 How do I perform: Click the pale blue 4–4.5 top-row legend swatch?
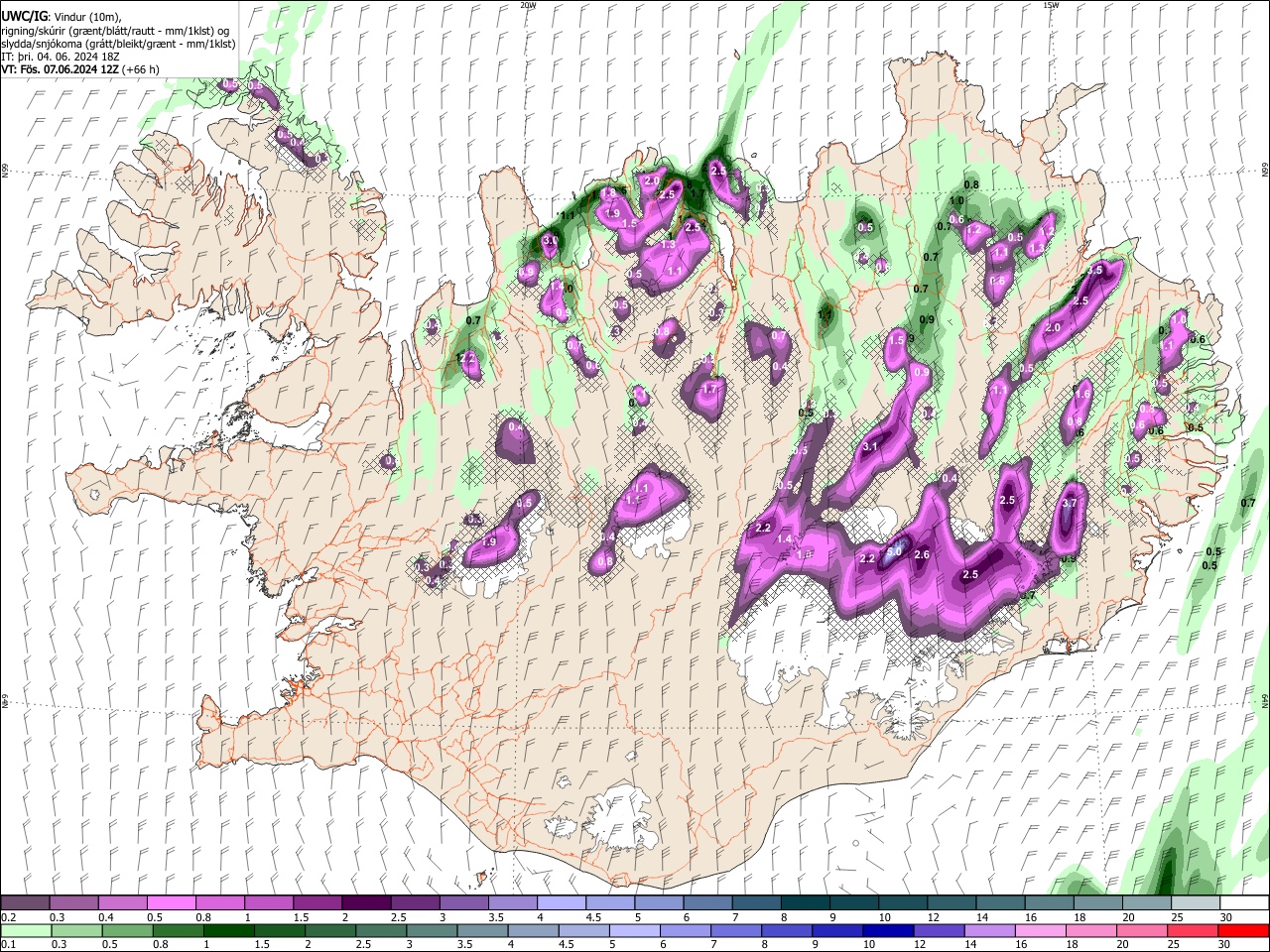coord(561,903)
